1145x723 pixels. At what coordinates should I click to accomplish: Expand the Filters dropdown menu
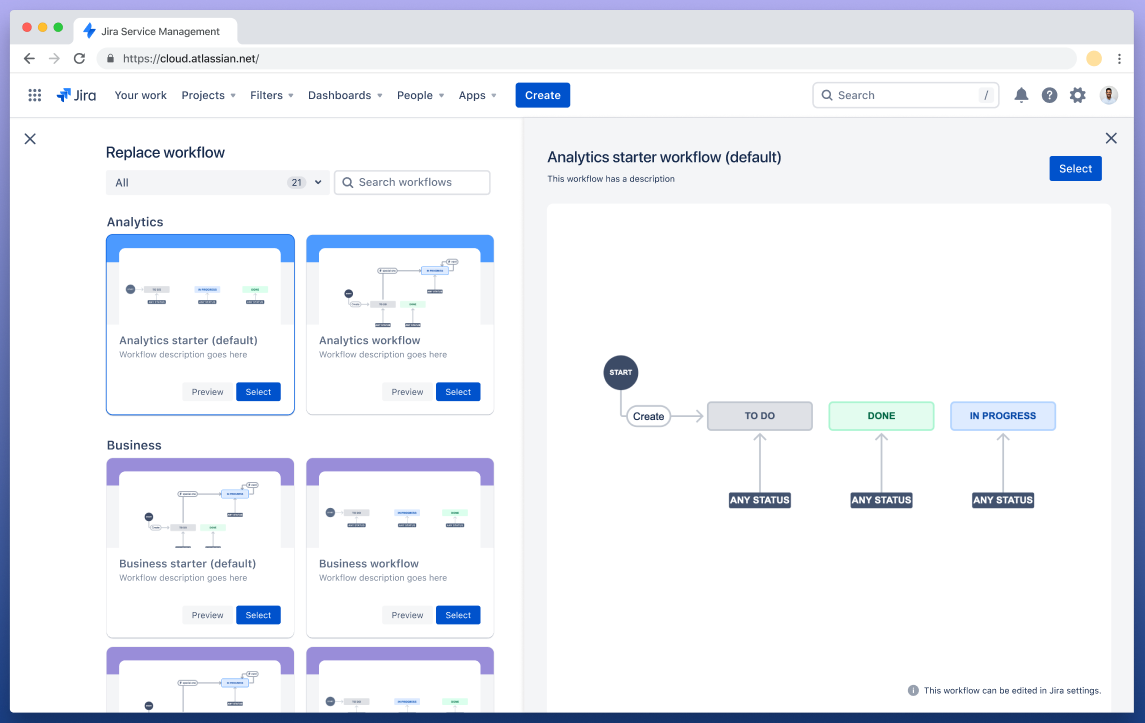click(272, 95)
